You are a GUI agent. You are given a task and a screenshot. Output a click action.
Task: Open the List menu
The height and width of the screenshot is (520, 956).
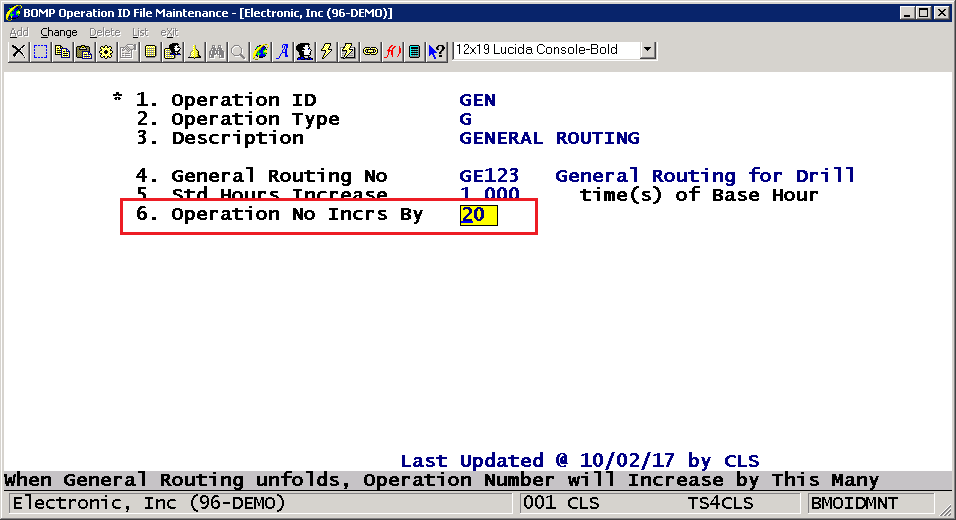pos(140,32)
